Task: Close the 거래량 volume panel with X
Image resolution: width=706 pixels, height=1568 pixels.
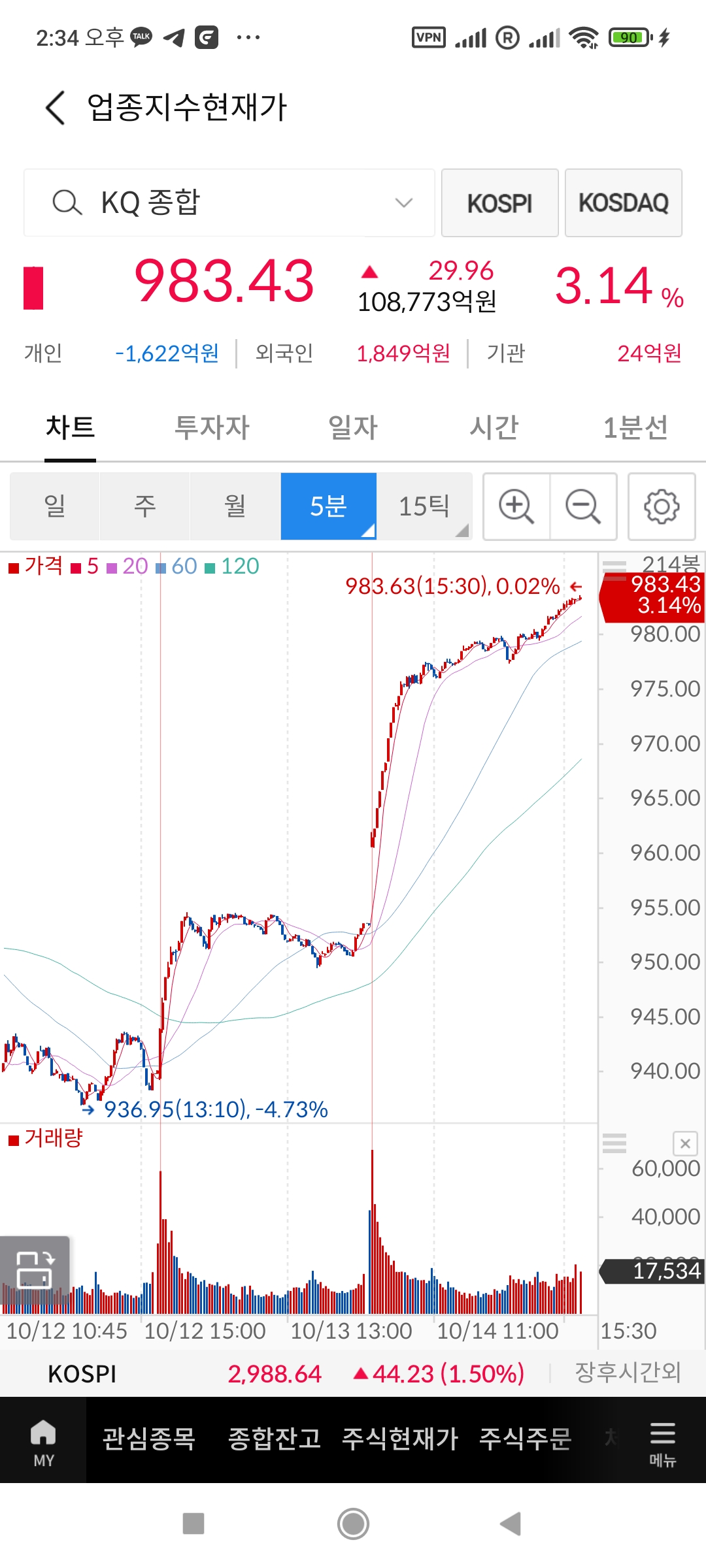Action: coord(685,1143)
